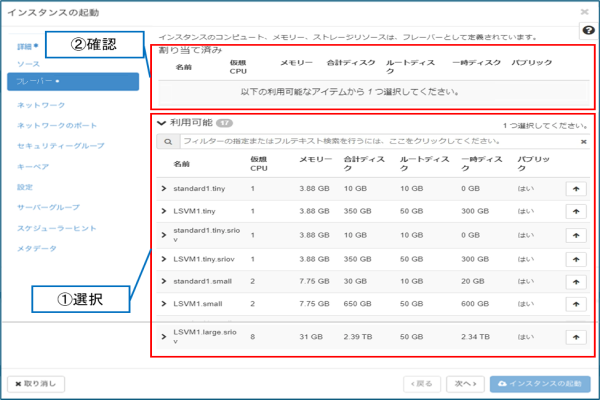Clear the filter search box with x
The image size is (600, 400).
click(x=583, y=142)
